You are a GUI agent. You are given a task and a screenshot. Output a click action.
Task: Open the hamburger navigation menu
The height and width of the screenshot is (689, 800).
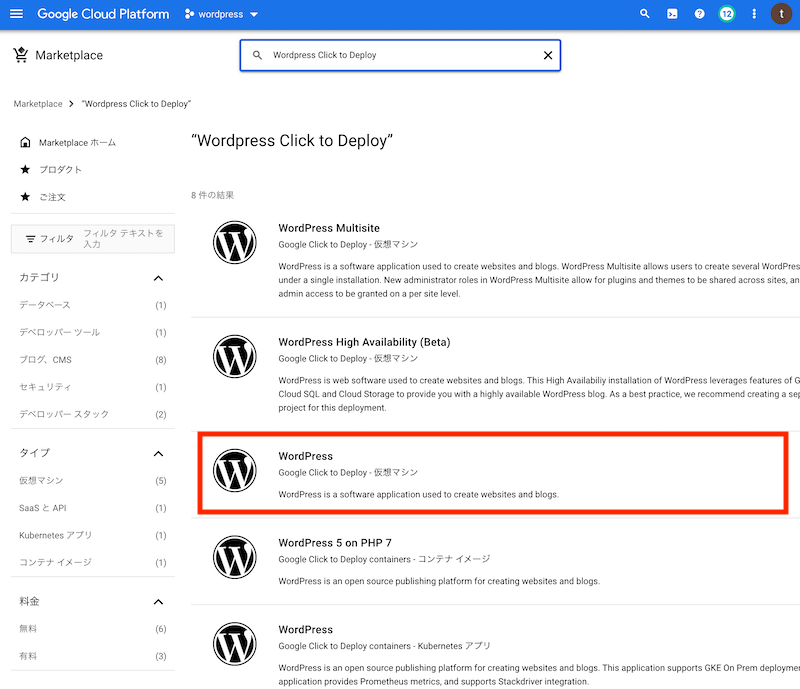point(16,14)
